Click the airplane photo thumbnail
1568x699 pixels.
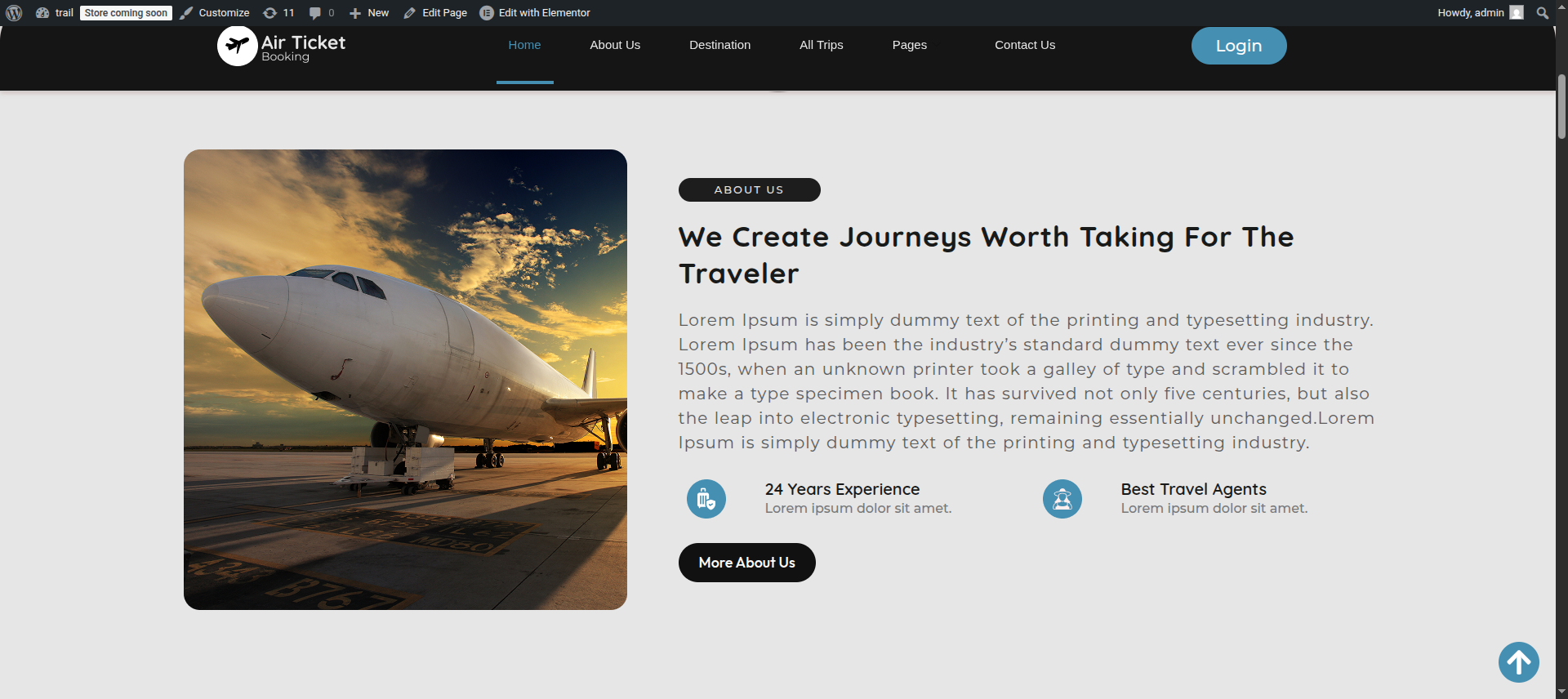[405, 380]
